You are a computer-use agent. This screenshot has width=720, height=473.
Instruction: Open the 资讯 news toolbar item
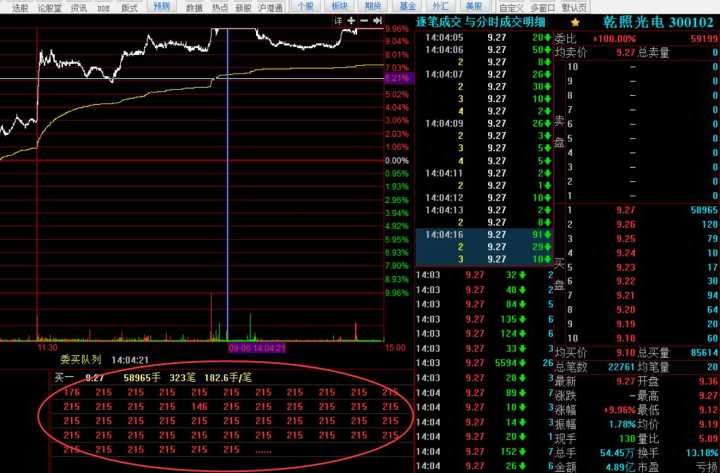tap(78, 6)
